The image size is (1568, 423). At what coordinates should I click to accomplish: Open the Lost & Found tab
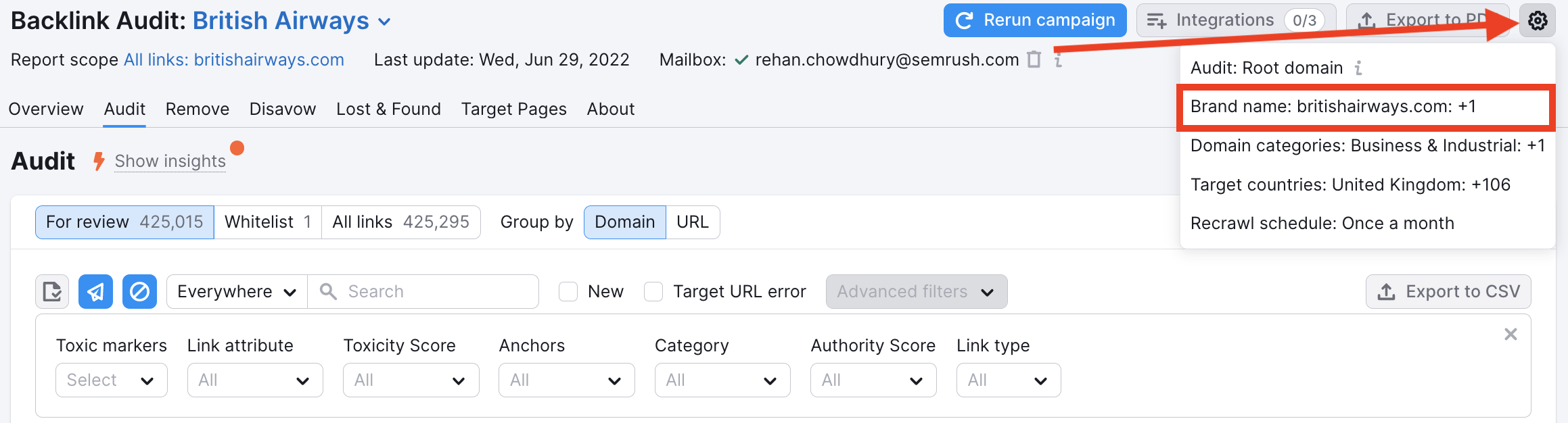[x=388, y=109]
